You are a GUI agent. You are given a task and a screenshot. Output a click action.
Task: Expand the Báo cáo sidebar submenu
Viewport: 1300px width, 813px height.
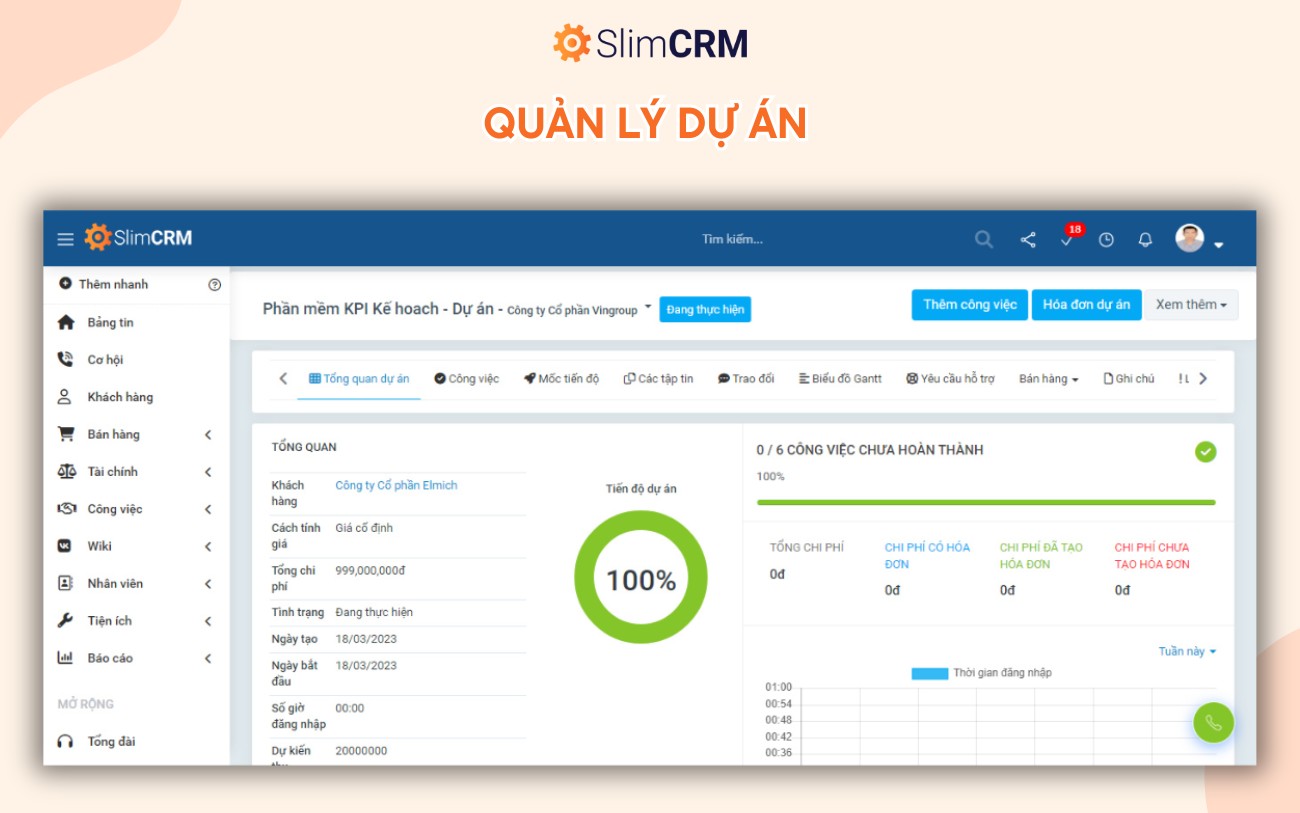click(208, 658)
